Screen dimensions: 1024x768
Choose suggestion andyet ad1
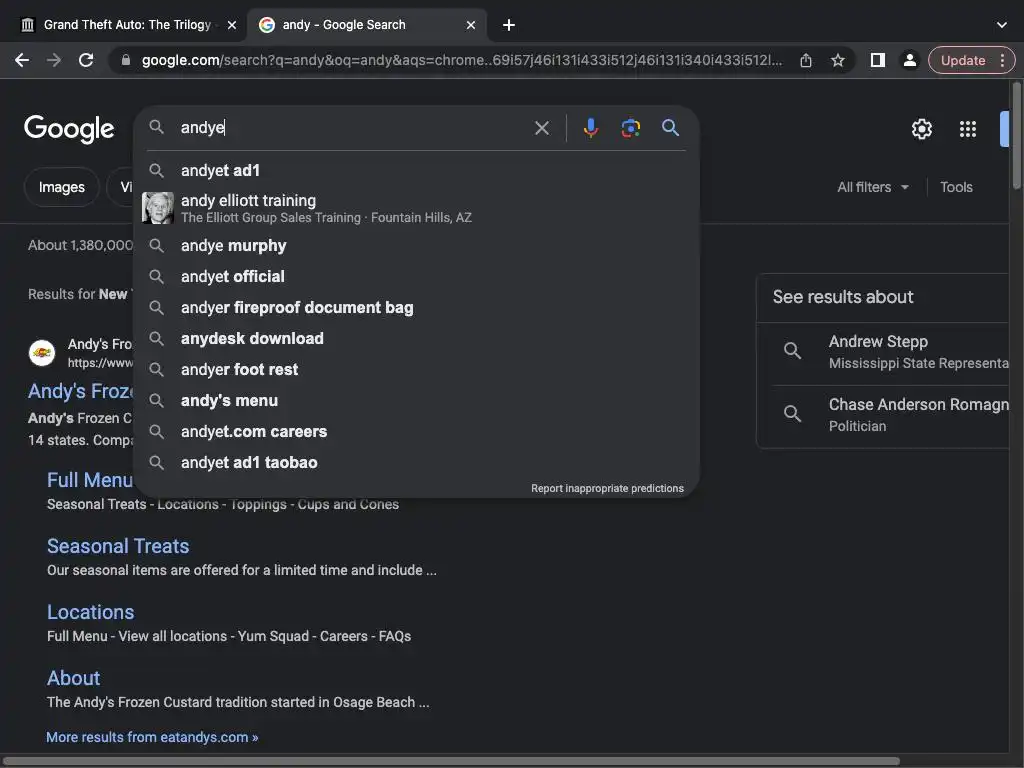pyautogui.click(x=416, y=170)
